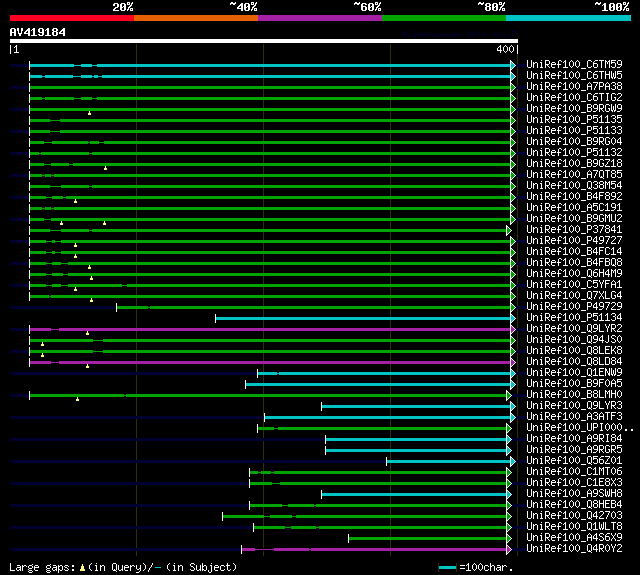Click UniRef100_C1E8X3 text
Viewport: 640px width, 575px height.
(574, 483)
